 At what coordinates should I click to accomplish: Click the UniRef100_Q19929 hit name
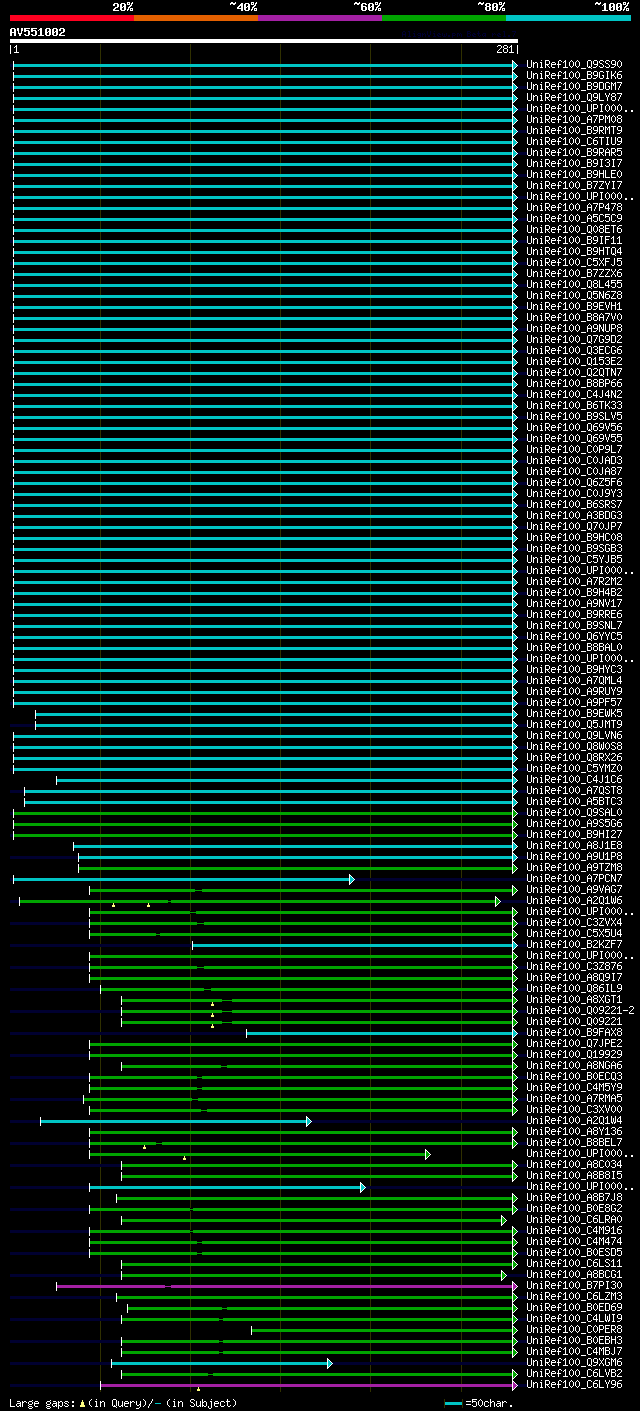coord(574,1055)
